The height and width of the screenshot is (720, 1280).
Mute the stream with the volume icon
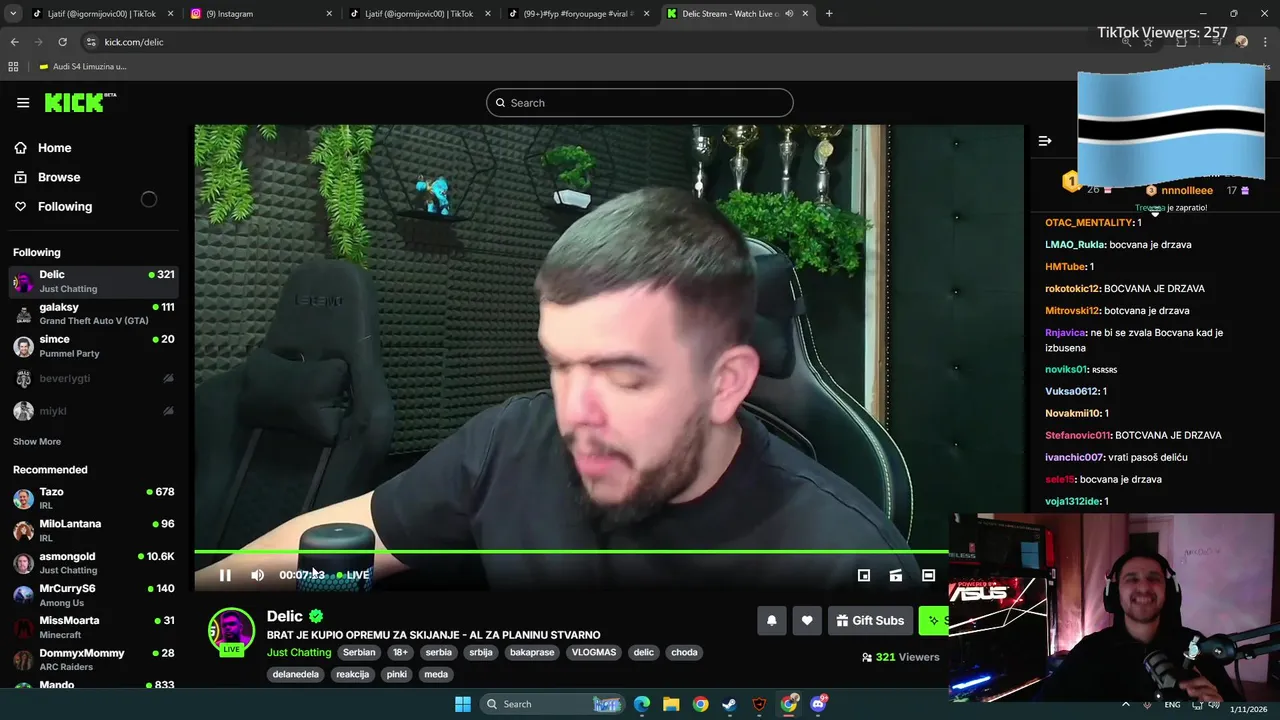pyautogui.click(x=257, y=575)
